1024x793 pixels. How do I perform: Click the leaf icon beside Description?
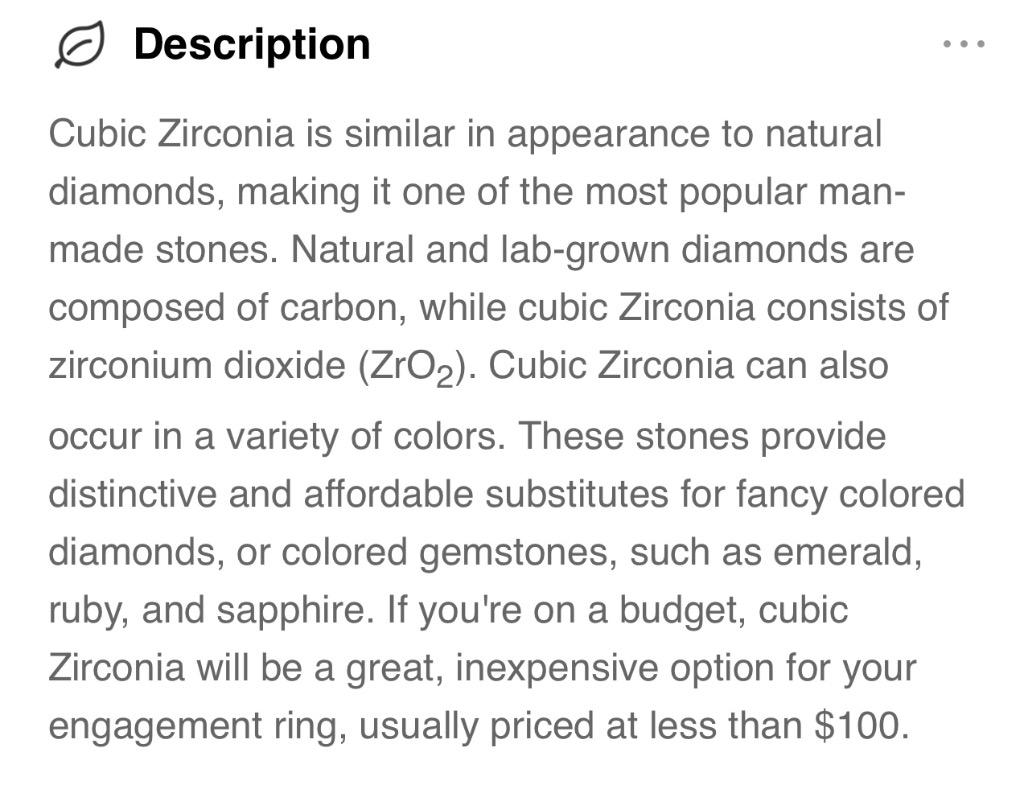79,44
